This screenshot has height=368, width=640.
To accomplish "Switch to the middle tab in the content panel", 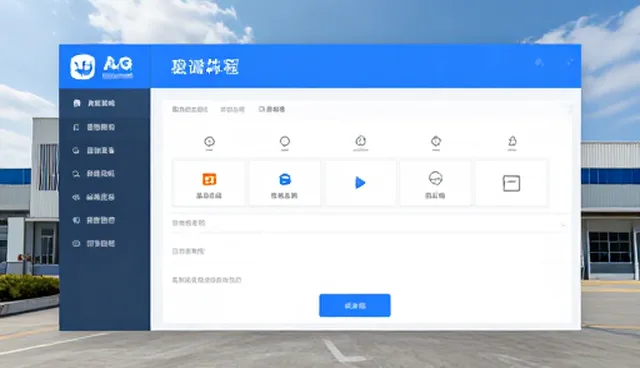I will click(233, 109).
